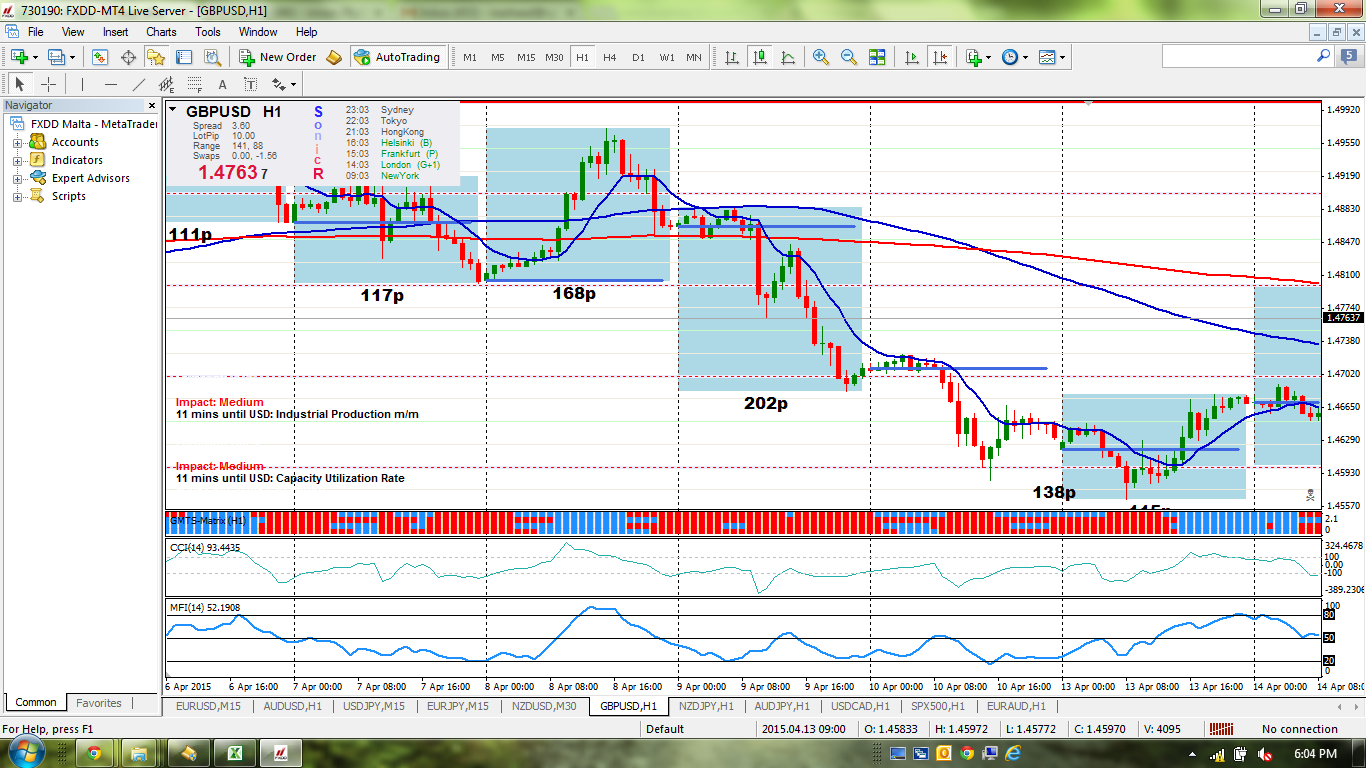
Task: Switch to the SPX500,H1 chart tab
Action: (938, 706)
